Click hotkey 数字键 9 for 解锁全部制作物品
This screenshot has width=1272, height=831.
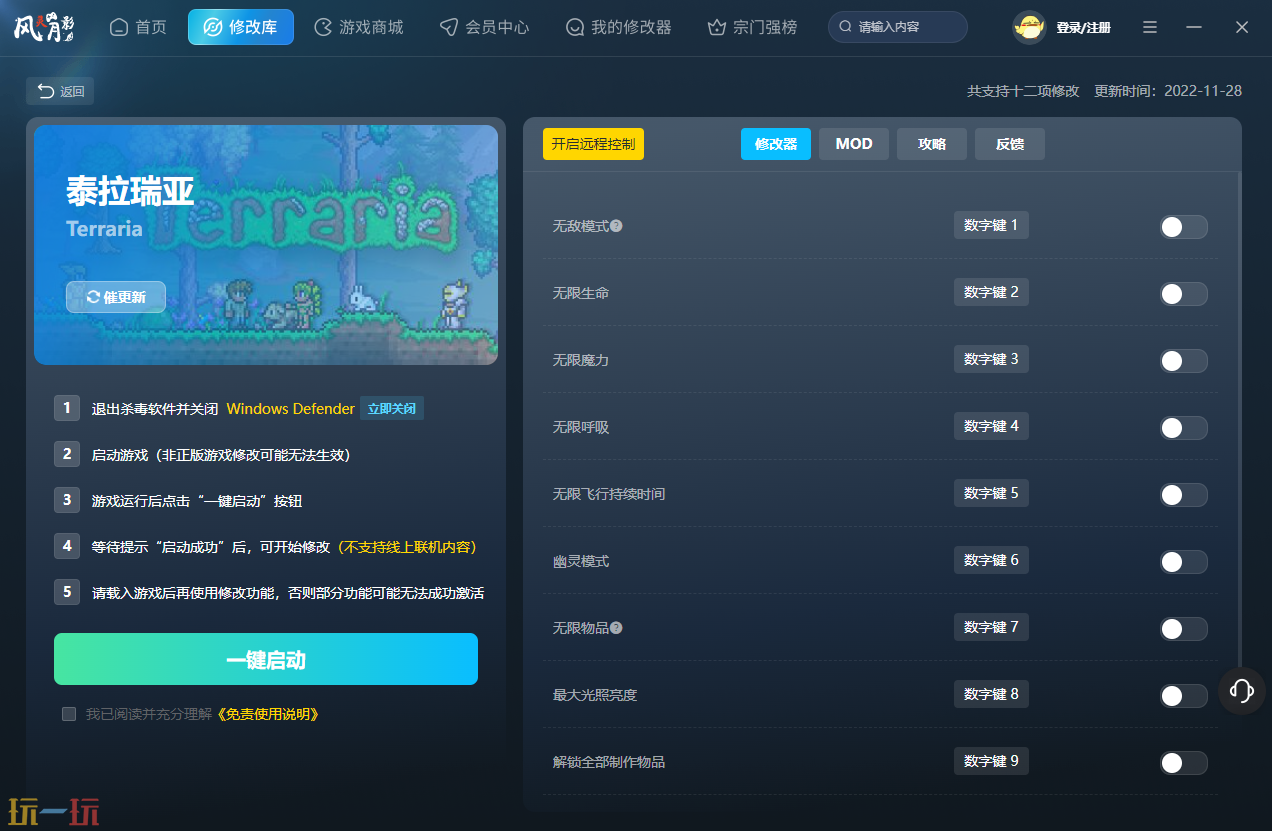(991, 761)
